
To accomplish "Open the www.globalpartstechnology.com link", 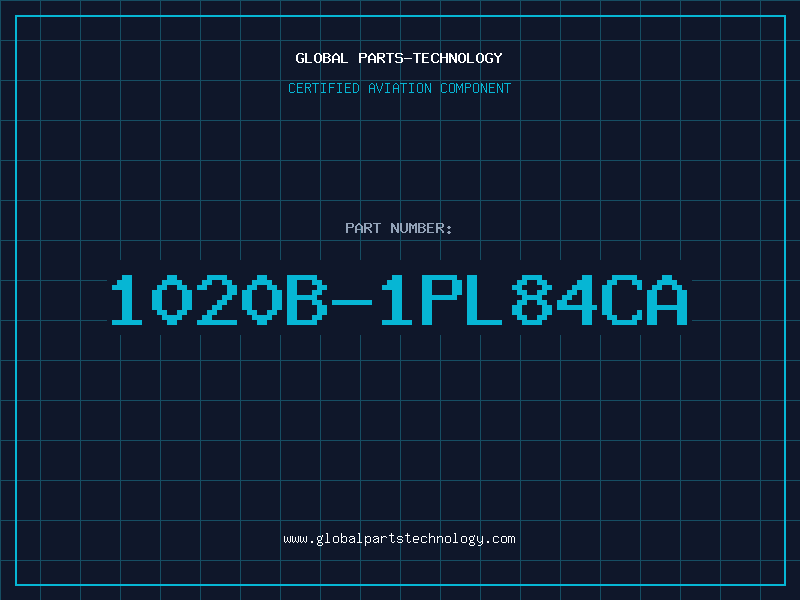I will (x=399, y=539).
